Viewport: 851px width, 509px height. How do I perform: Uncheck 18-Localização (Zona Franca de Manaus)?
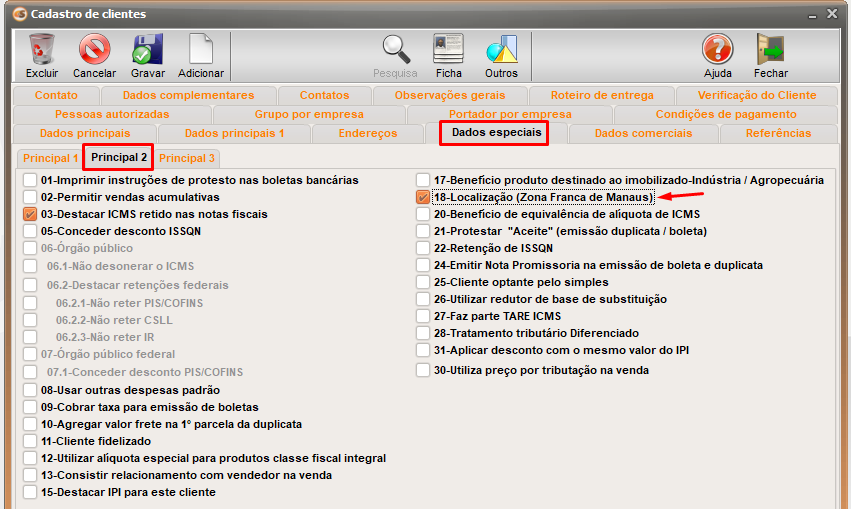click(423, 198)
